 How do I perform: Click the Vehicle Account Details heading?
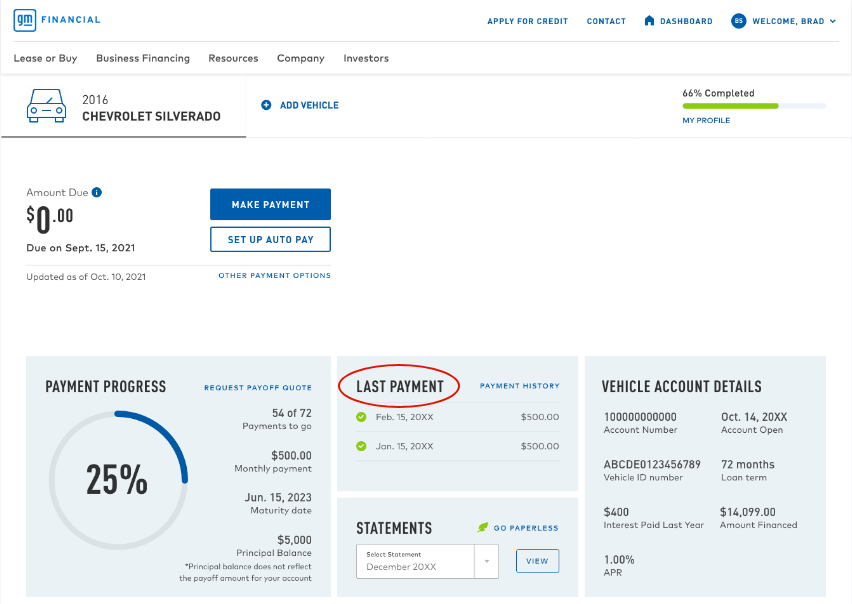click(681, 386)
